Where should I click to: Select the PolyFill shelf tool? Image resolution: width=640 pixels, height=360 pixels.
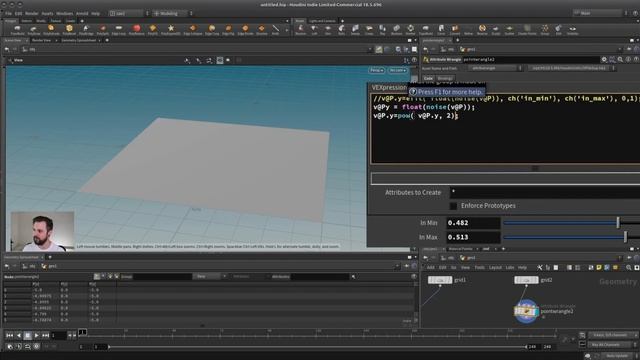click(x=153, y=30)
